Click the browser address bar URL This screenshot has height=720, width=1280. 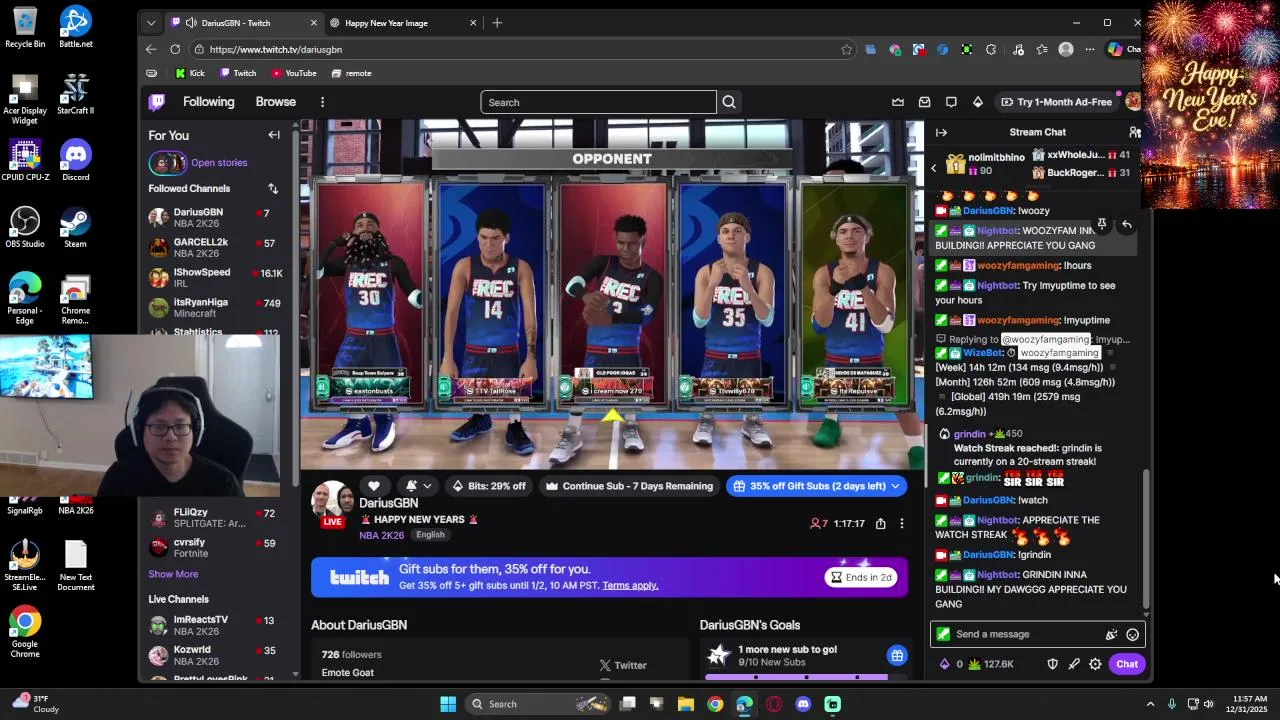276,49
